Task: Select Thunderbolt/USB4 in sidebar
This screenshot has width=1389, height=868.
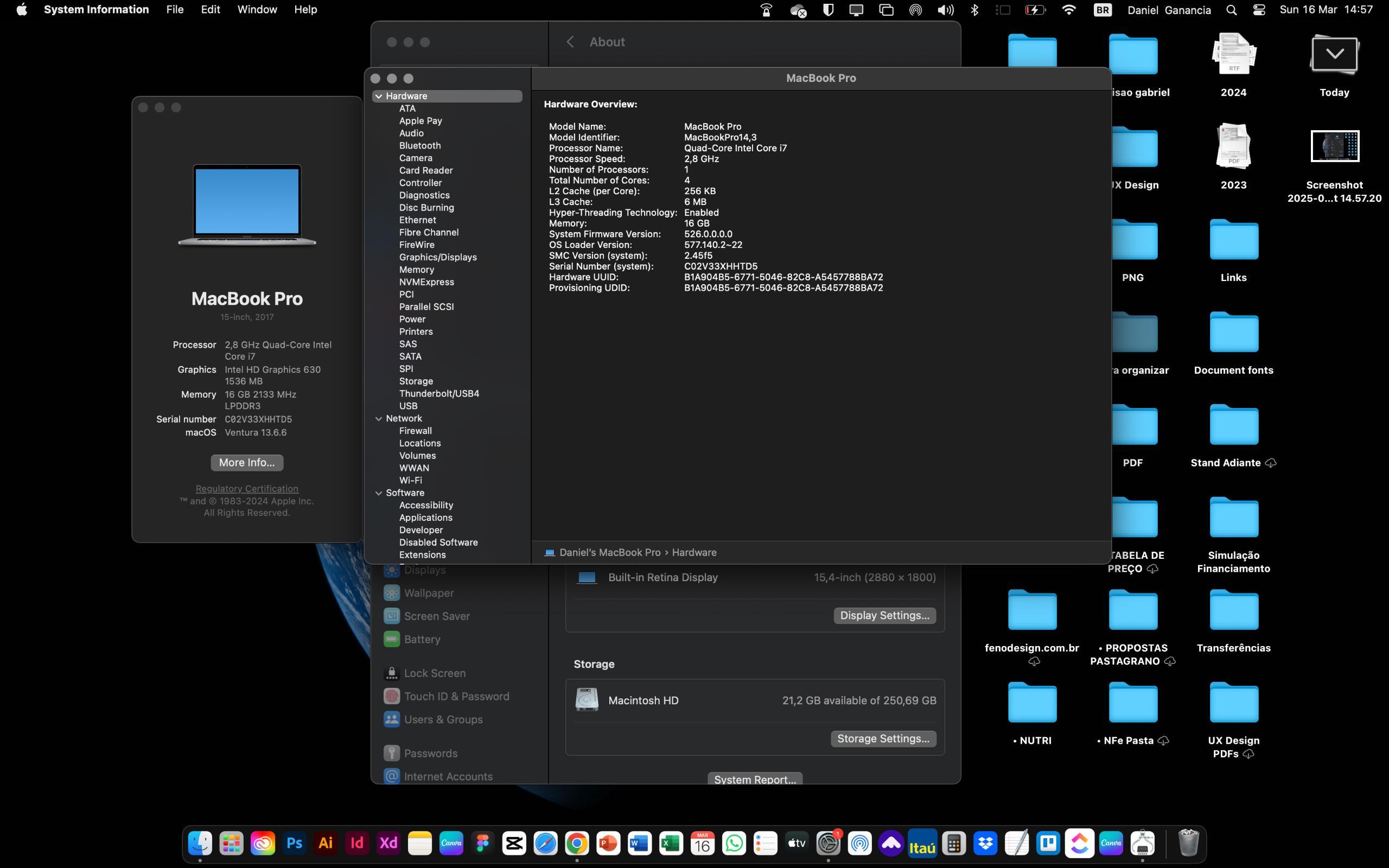Action: (439, 394)
